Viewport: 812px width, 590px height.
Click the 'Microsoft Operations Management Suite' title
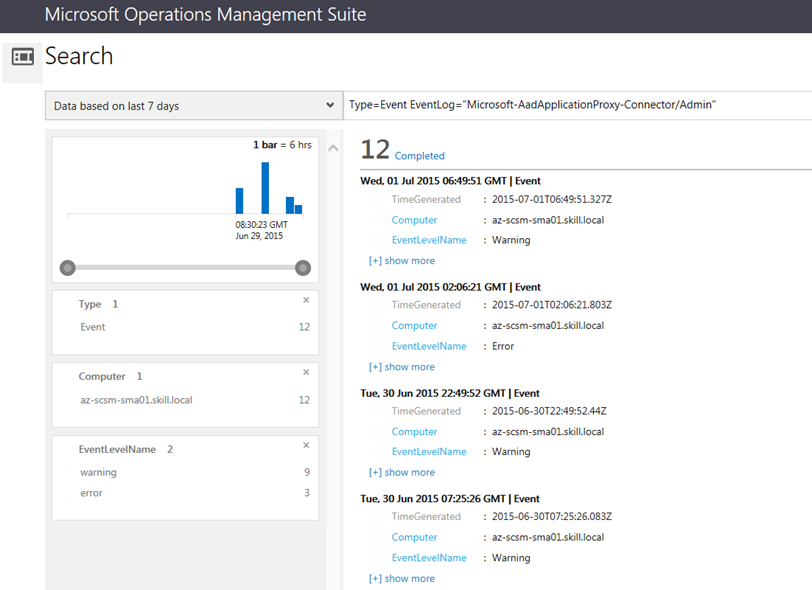pyautogui.click(x=205, y=15)
